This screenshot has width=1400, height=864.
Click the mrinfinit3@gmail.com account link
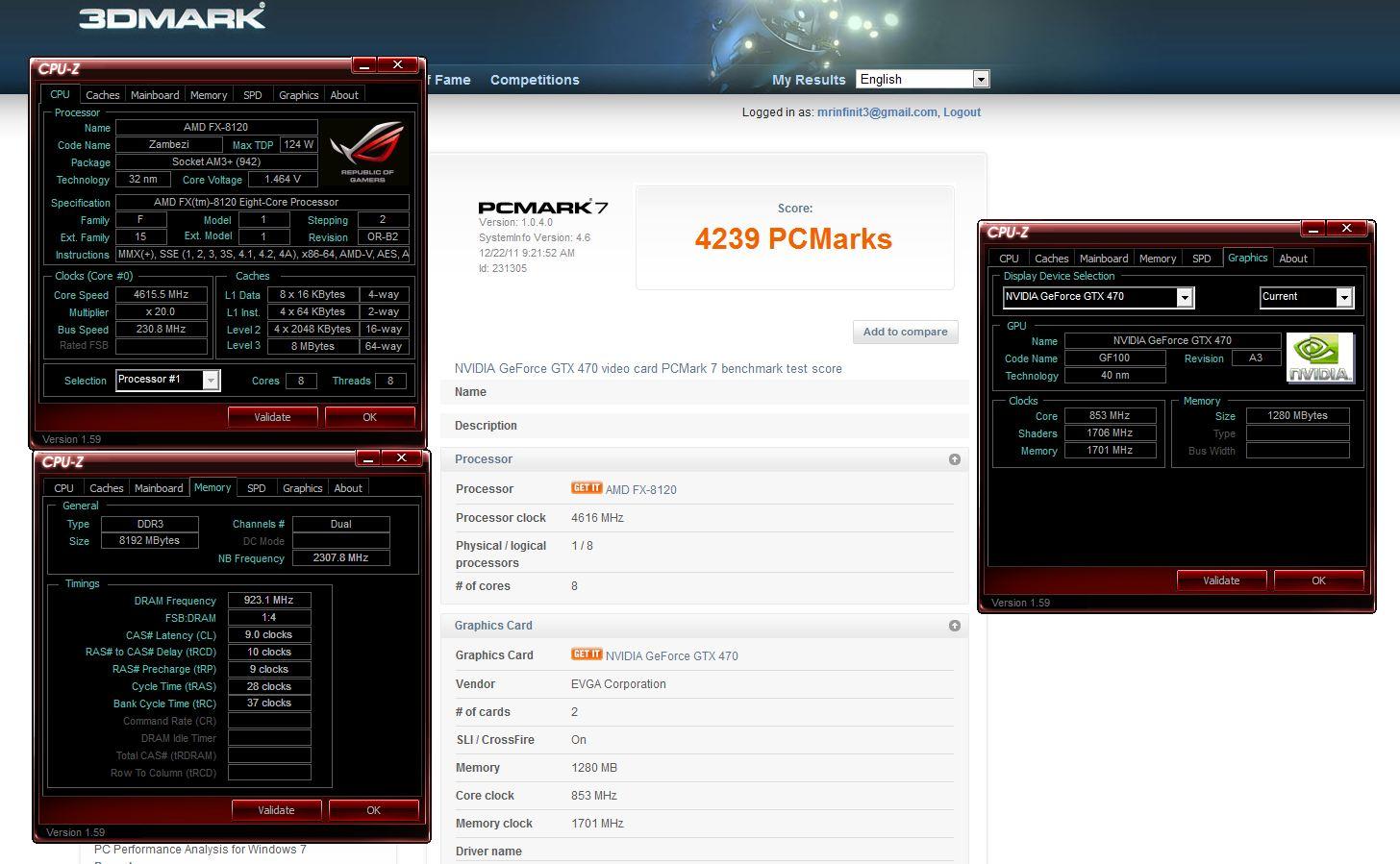(x=877, y=112)
